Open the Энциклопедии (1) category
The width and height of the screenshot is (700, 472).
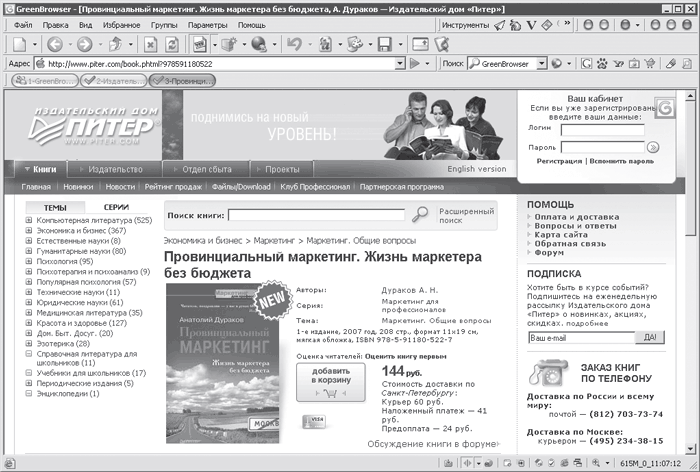point(68,393)
